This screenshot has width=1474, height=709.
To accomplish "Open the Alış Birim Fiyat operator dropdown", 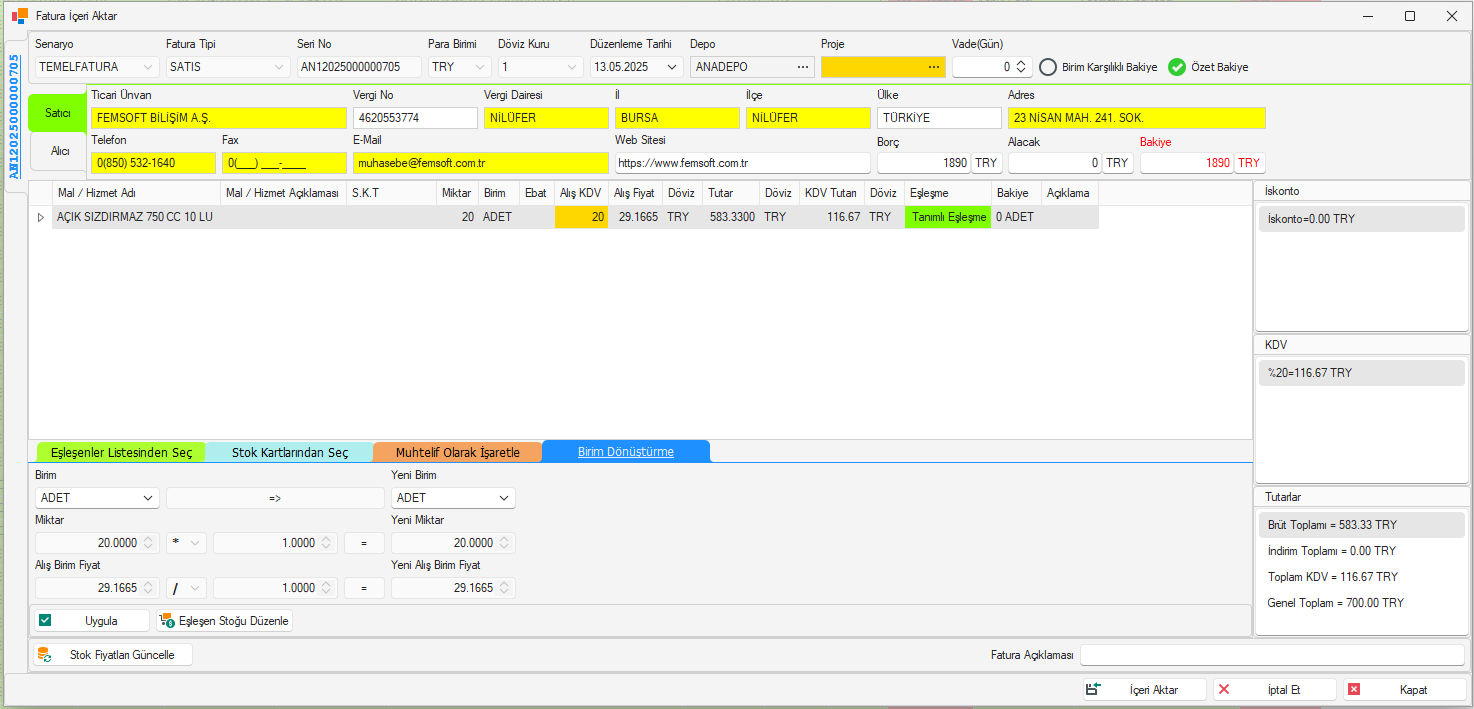I will pyautogui.click(x=195, y=588).
